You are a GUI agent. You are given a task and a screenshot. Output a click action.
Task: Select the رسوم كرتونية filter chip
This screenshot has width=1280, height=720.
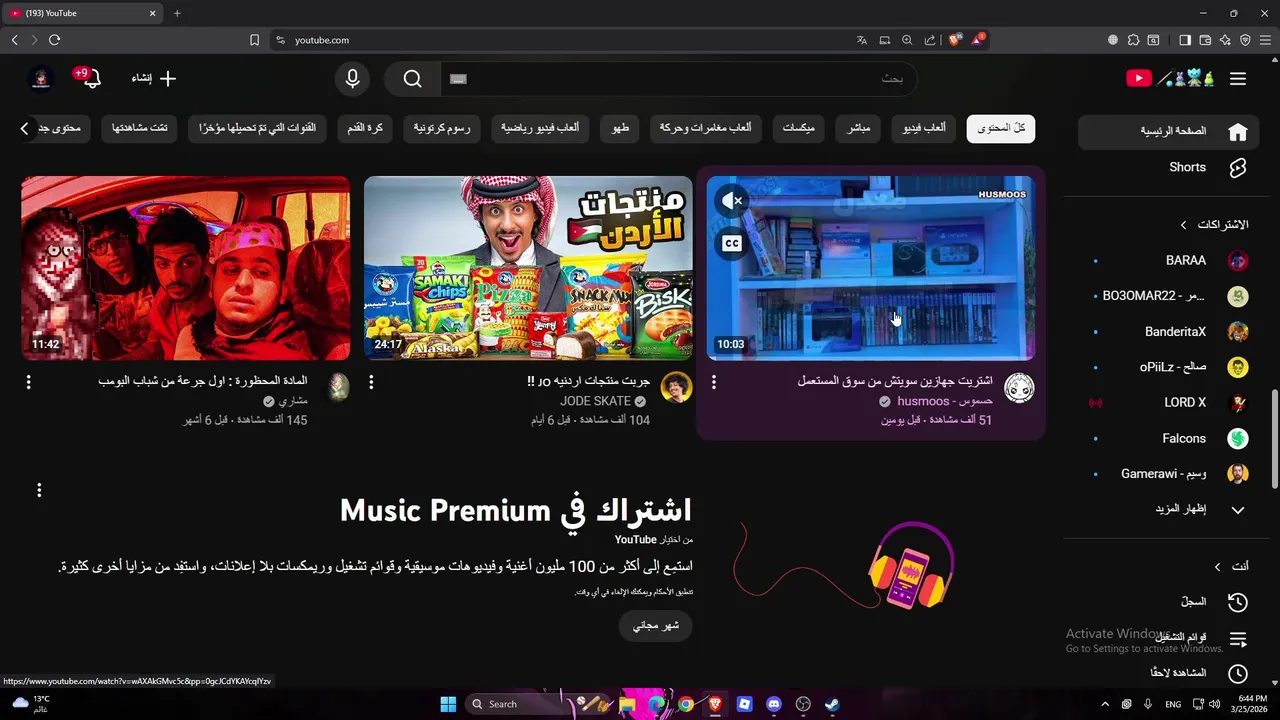(x=442, y=128)
